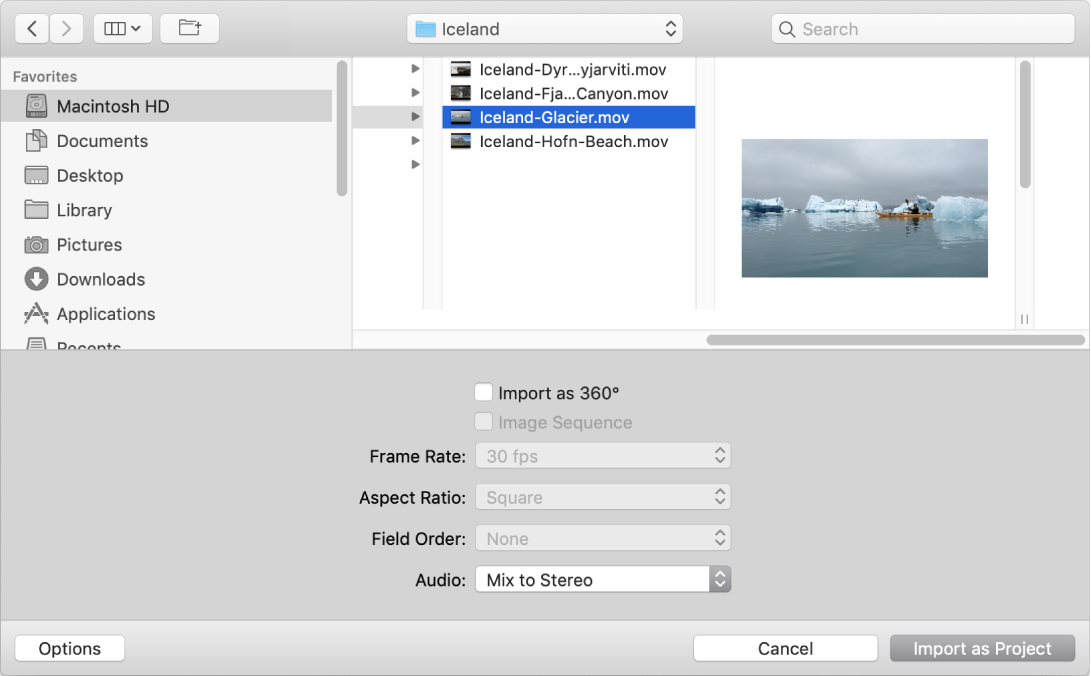The image size is (1091, 676).
Task: Expand the triangle beside the highlighted folder row
Action: (x=415, y=117)
